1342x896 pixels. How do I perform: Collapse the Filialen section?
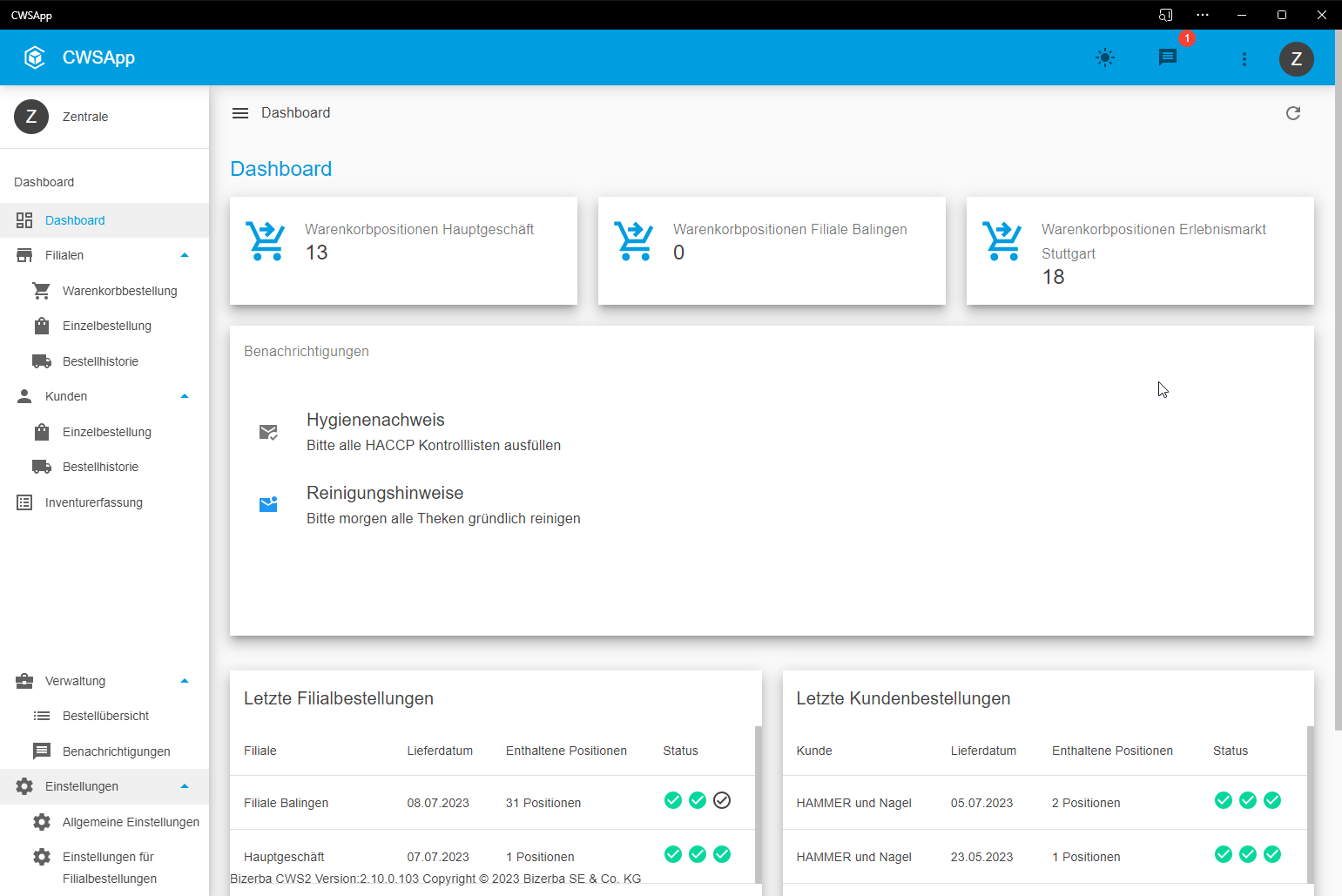(185, 255)
